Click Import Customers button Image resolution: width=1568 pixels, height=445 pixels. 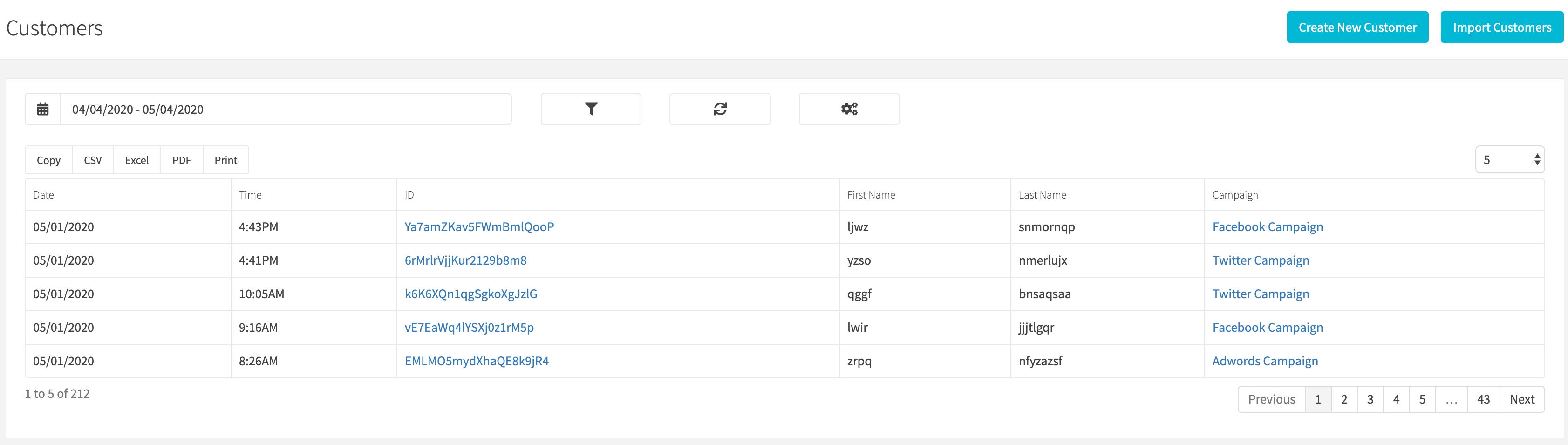[1502, 27]
